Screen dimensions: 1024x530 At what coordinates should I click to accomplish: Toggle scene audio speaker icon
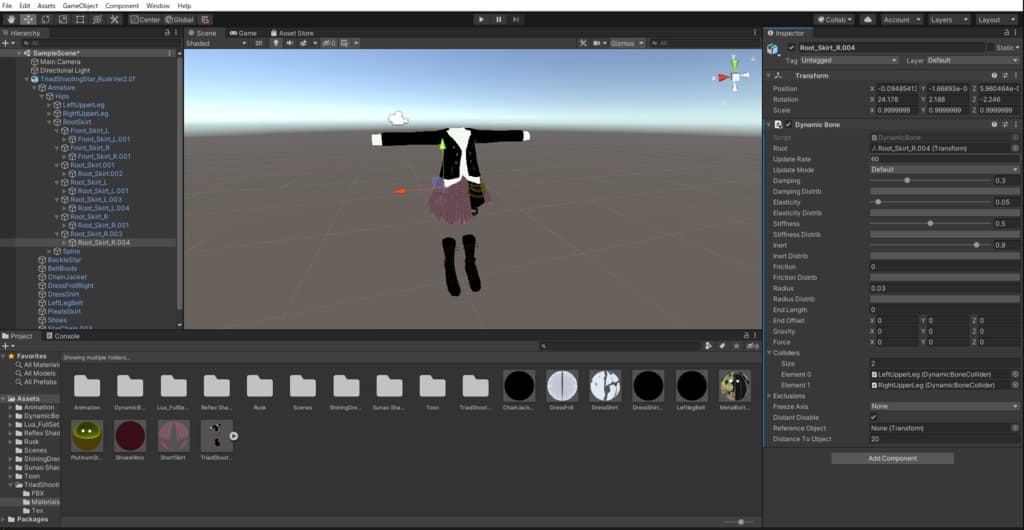click(x=290, y=43)
